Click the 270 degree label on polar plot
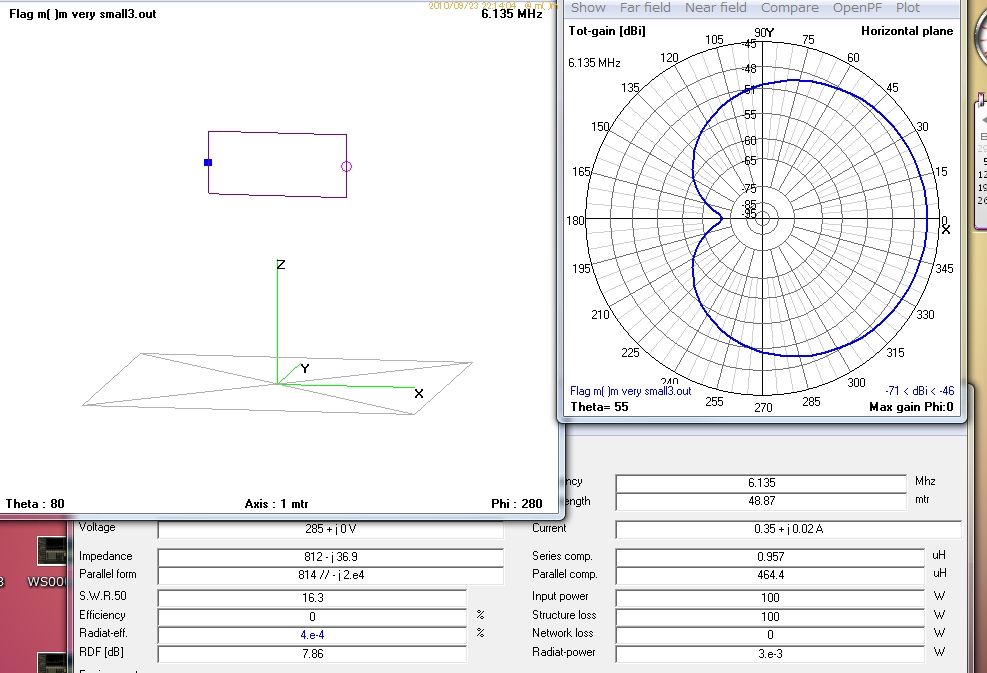987x673 pixels. point(763,407)
